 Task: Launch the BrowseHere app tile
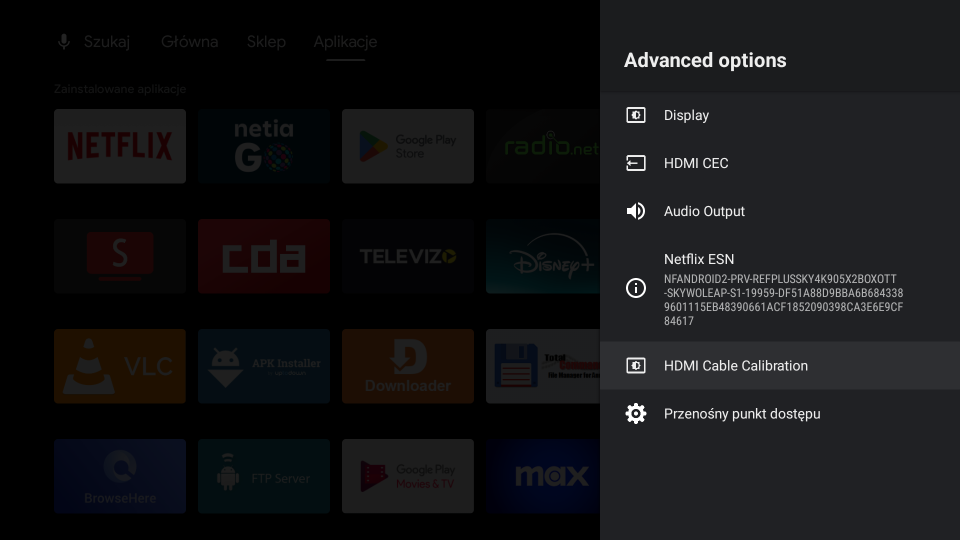click(x=120, y=476)
